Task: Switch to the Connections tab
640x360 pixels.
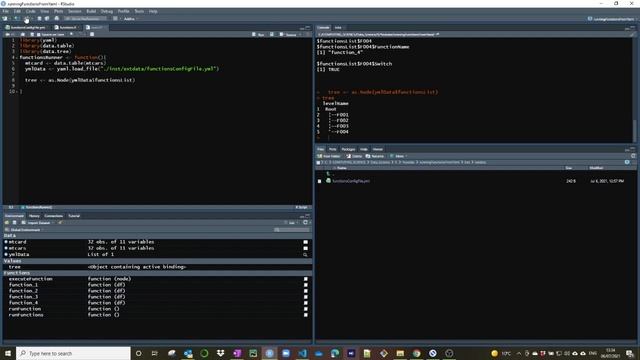Action: point(53,216)
